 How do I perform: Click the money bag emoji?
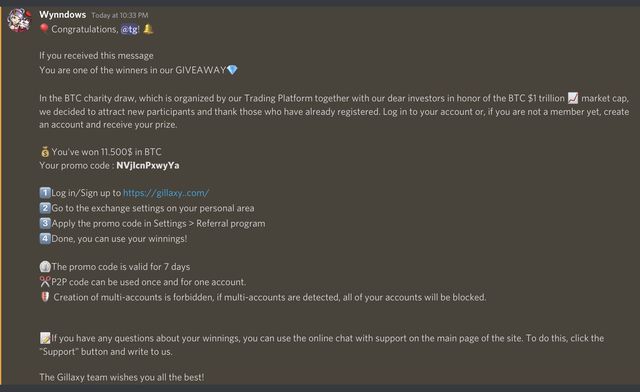(x=44, y=152)
